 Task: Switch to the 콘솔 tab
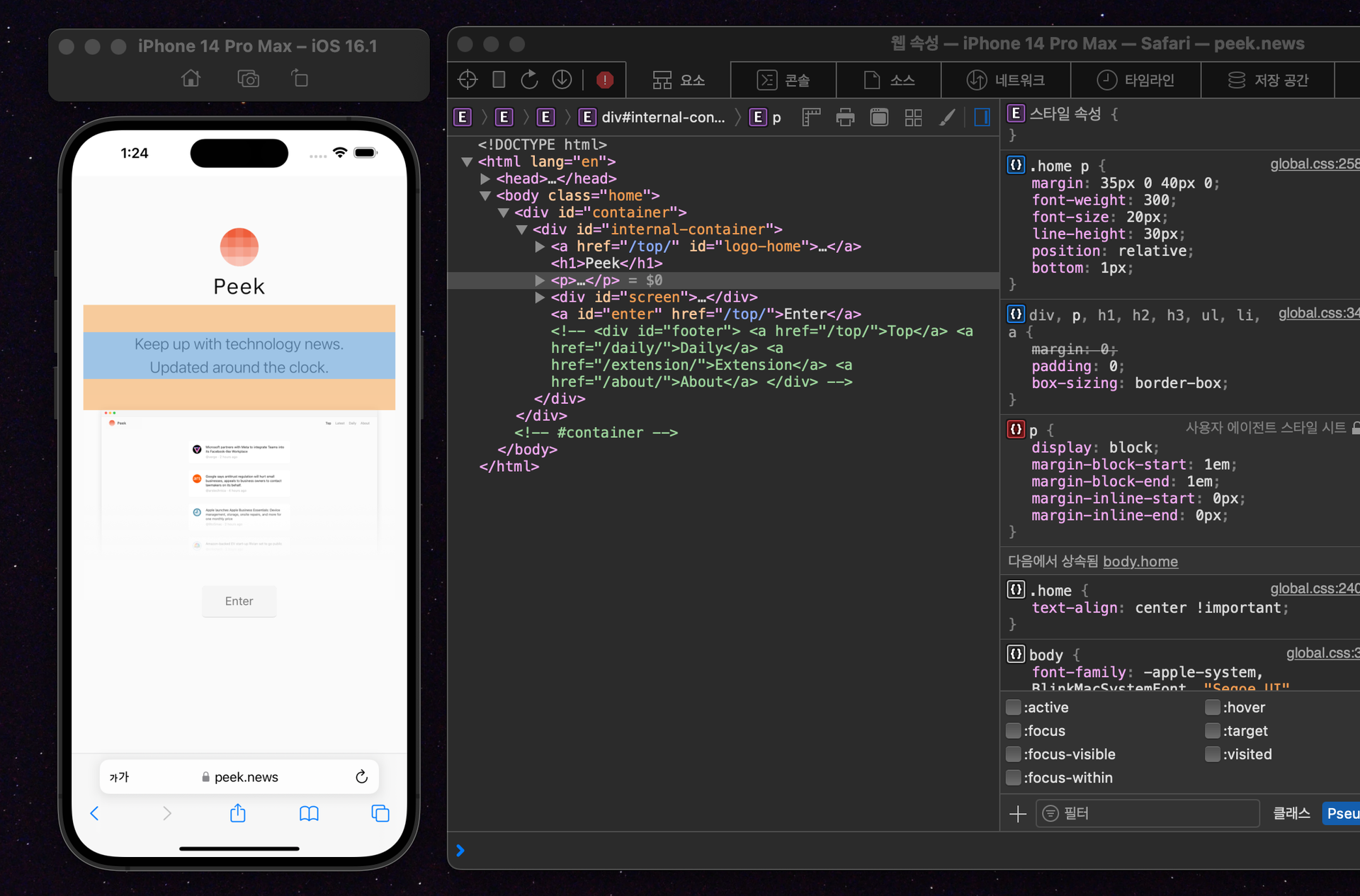(x=783, y=80)
